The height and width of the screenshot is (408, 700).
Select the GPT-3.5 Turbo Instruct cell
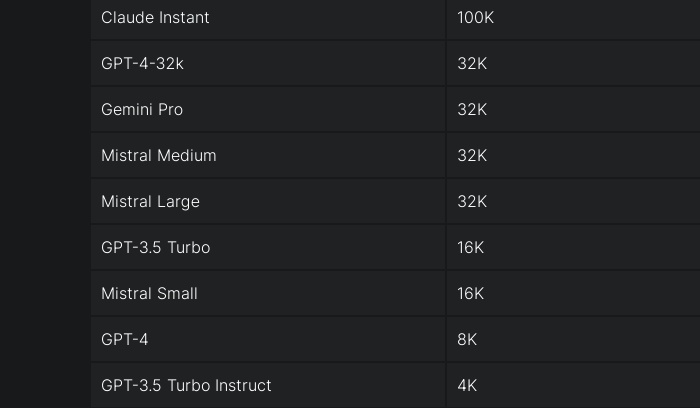click(186, 386)
